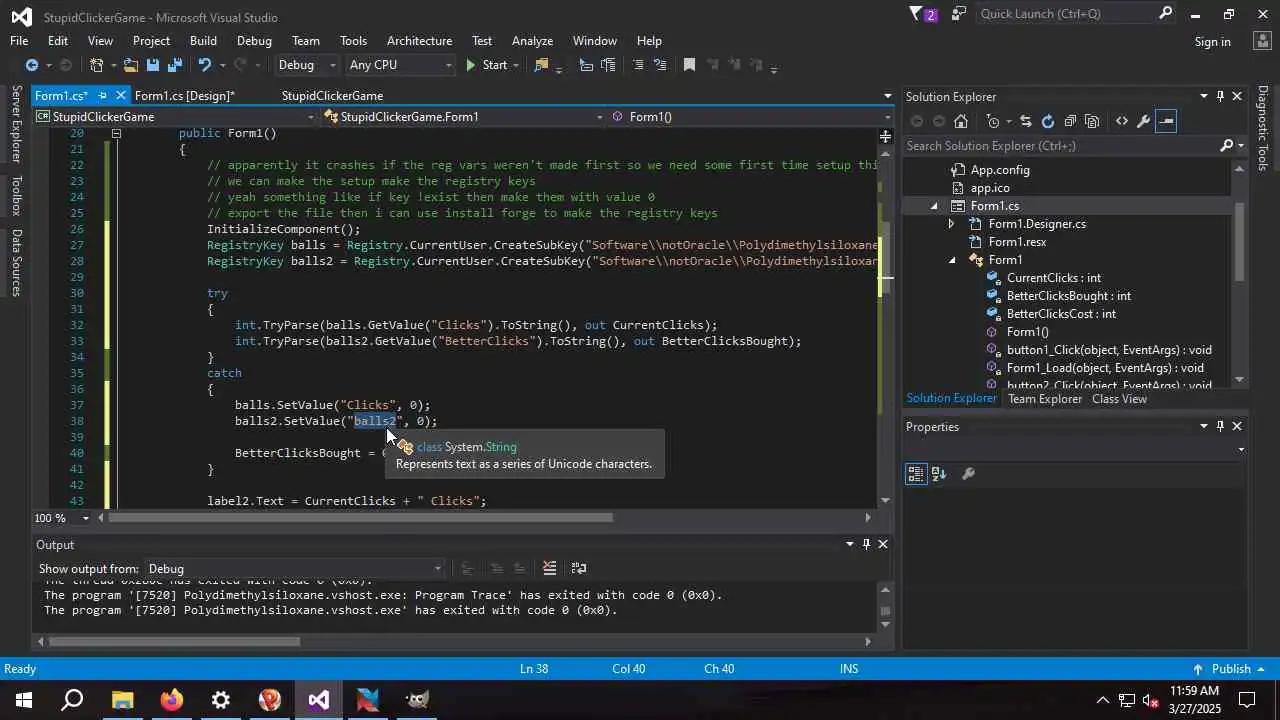Open the Architecture menu
This screenshot has height=720, width=1280.
pos(419,41)
